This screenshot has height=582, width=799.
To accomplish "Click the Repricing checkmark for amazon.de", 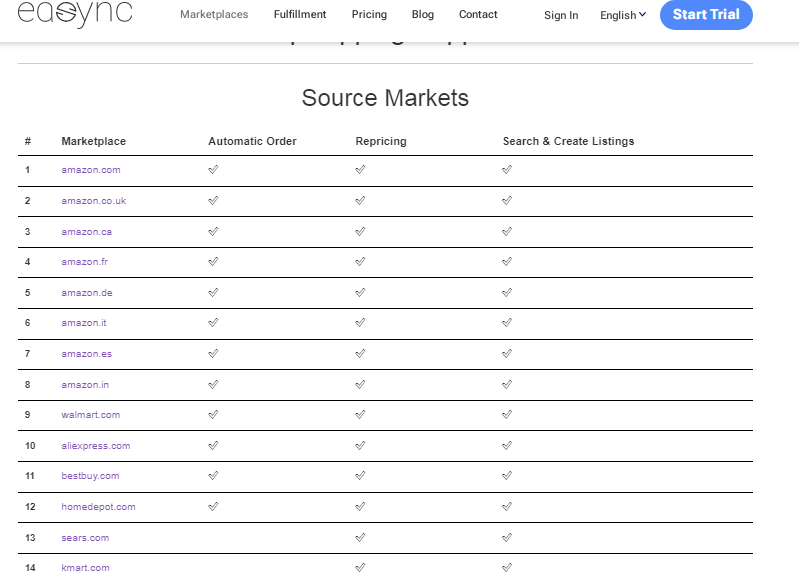I will click(x=360, y=293).
